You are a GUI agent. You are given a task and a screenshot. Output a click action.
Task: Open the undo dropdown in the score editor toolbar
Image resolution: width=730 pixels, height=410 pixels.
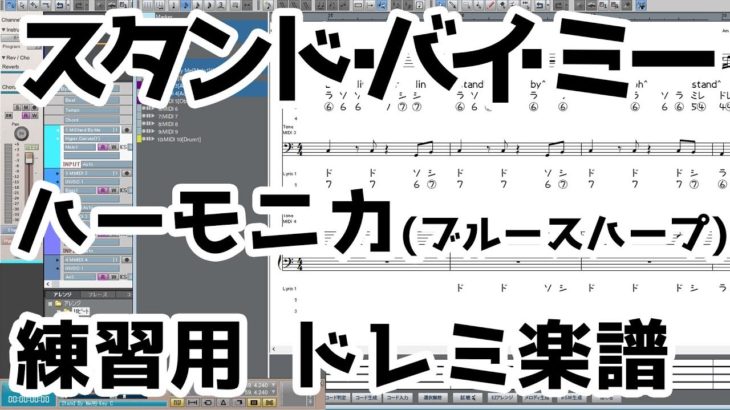(x=548, y=6)
